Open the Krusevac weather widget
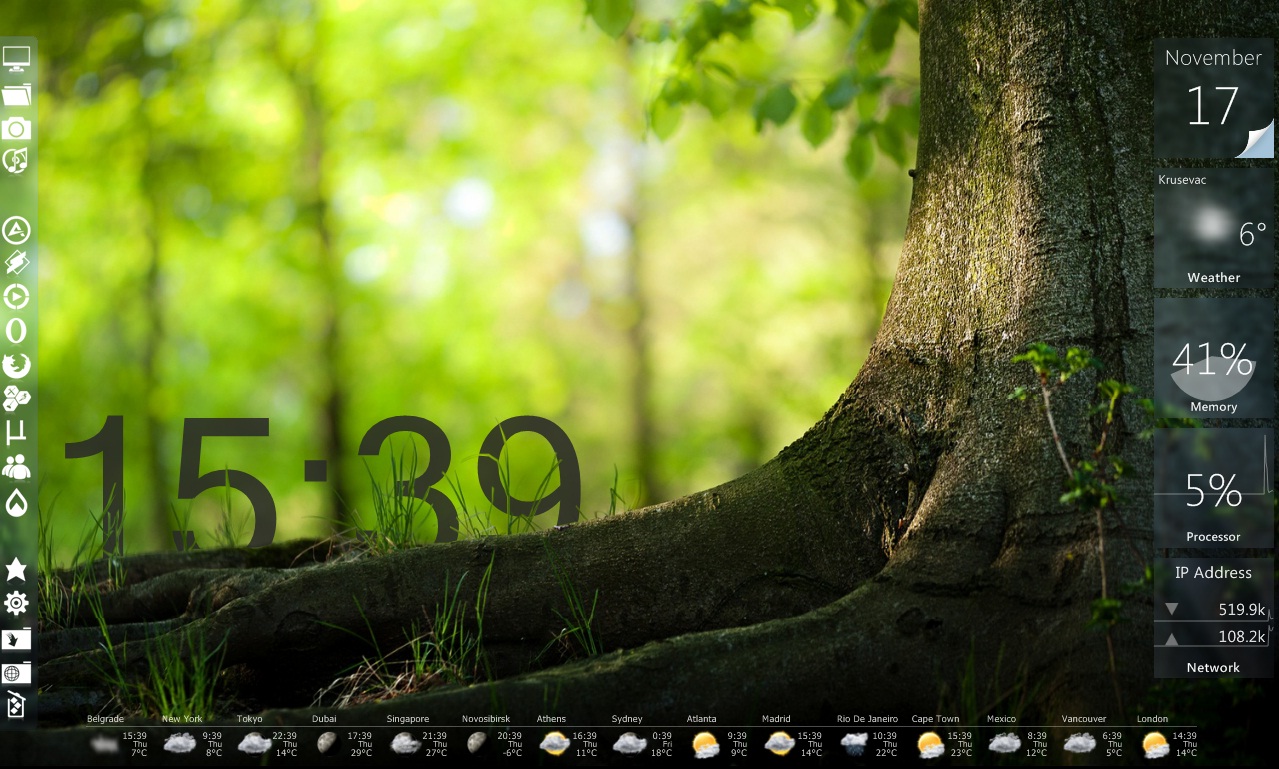This screenshot has height=769, width=1279. click(x=1214, y=228)
